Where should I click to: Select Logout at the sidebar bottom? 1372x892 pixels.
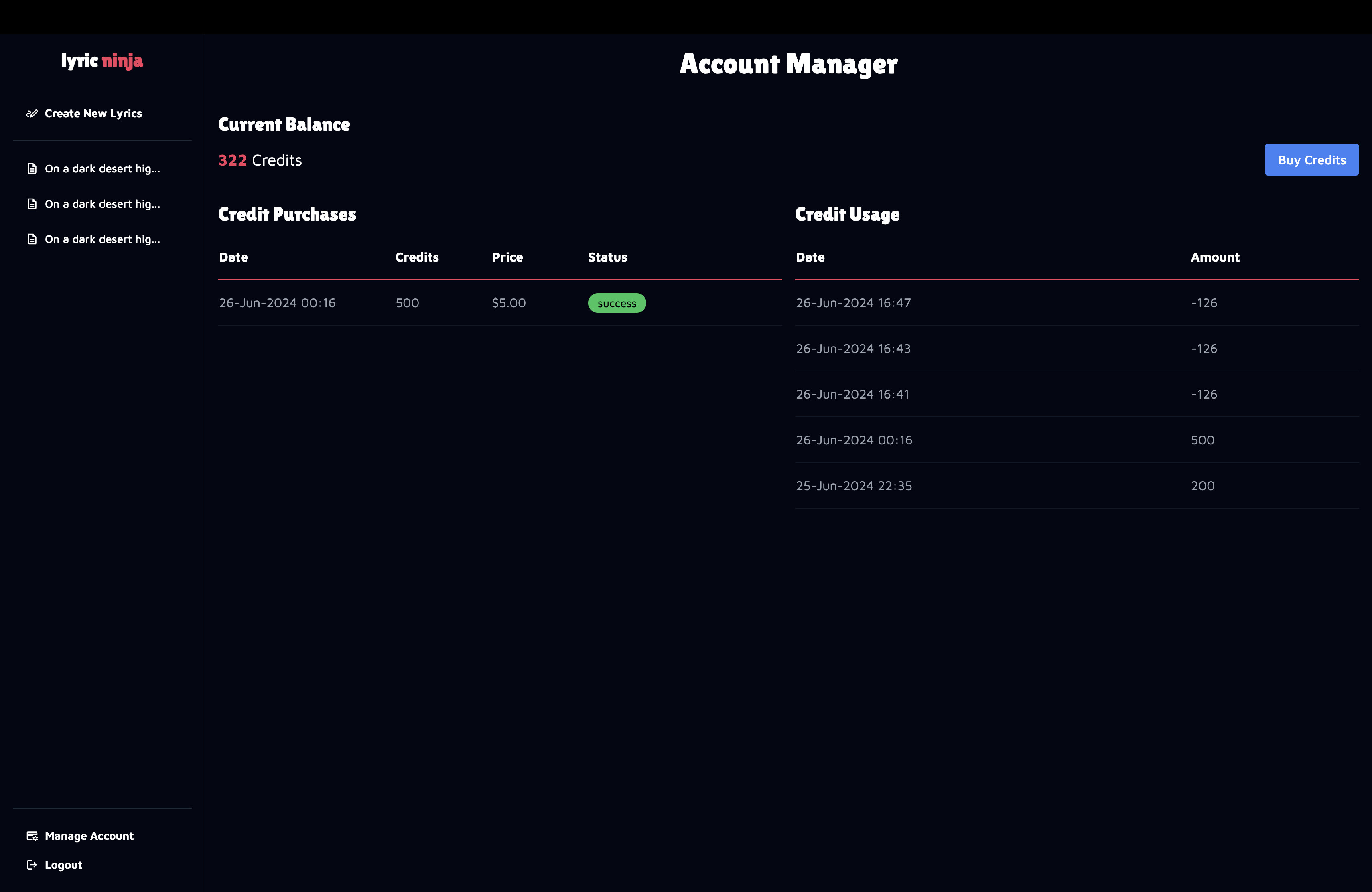(63, 865)
